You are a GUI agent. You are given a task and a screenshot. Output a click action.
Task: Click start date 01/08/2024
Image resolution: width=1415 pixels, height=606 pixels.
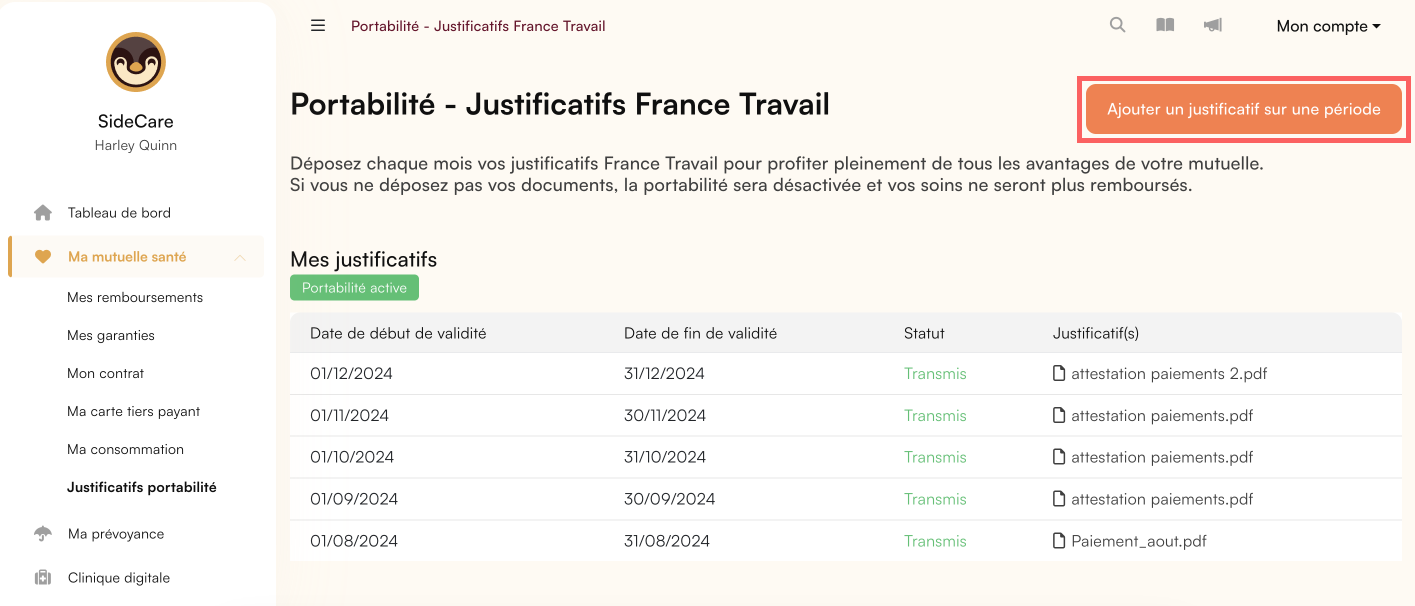(x=354, y=541)
